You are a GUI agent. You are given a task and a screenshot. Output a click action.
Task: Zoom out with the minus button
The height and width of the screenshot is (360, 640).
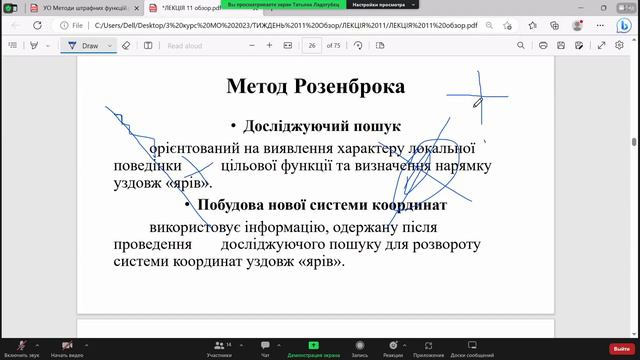coord(252,45)
